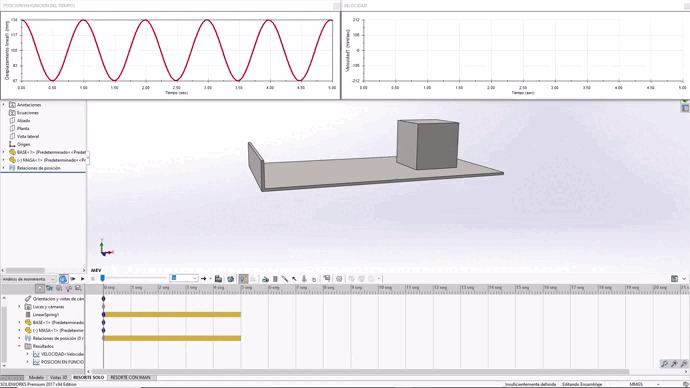Open the Animation Wizard icon

click(x=231, y=279)
